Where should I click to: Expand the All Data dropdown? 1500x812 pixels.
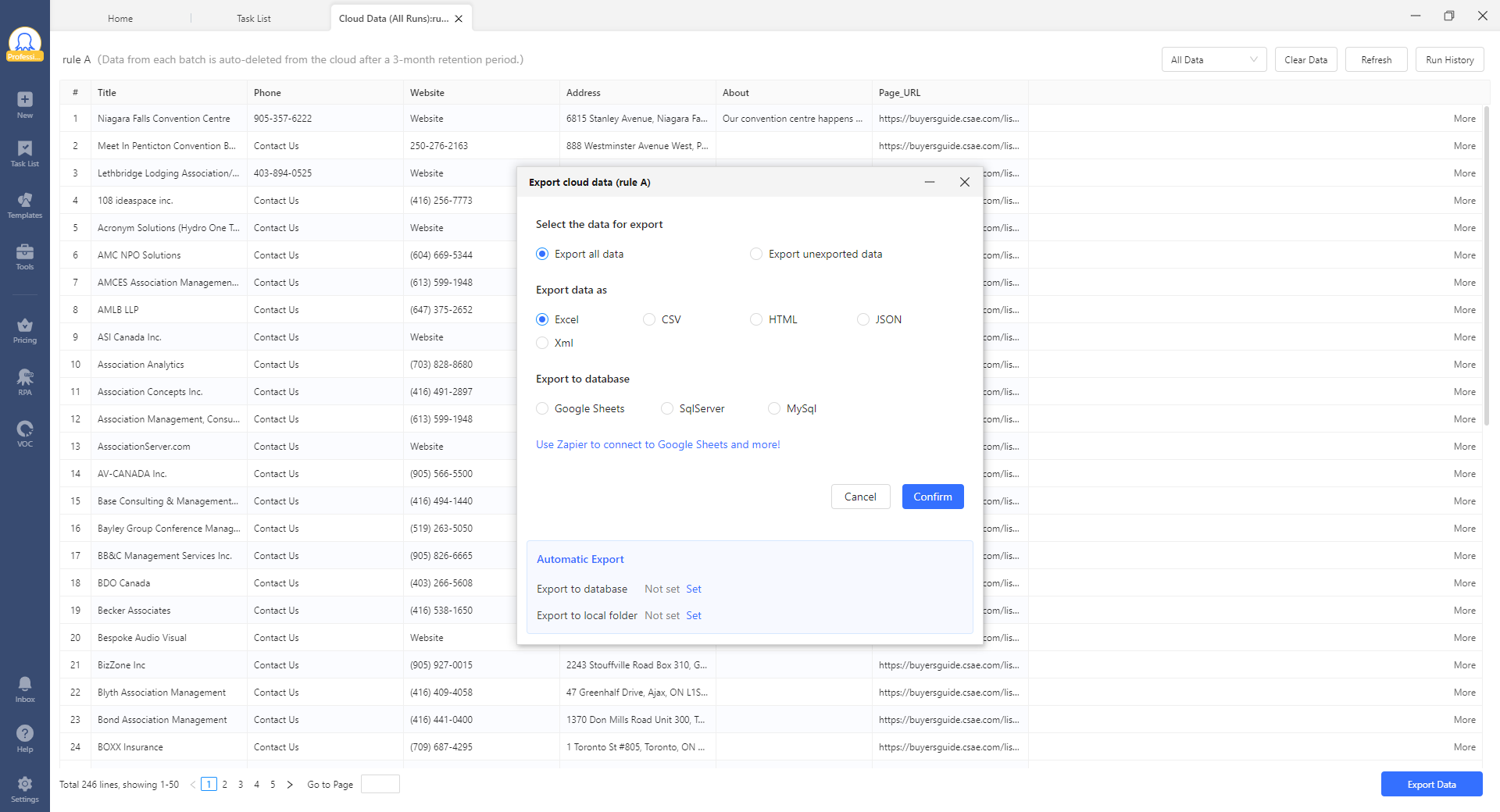pyautogui.click(x=1213, y=60)
